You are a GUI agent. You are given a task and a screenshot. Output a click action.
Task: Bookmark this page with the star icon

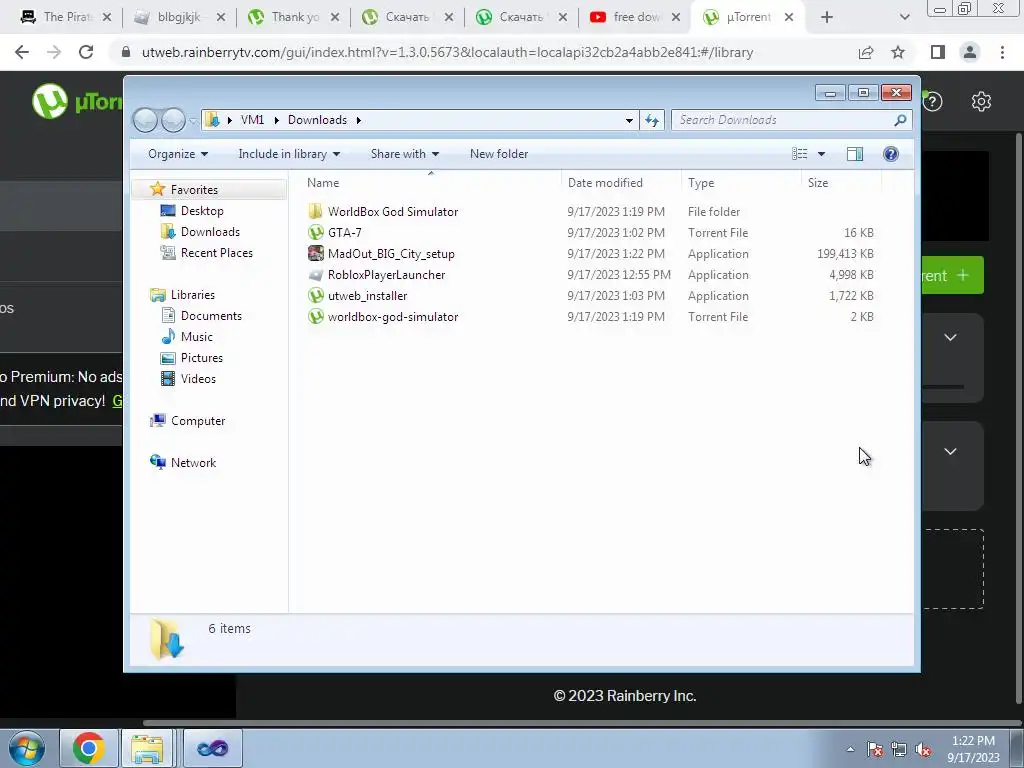pyautogui.click(x=898, y=52)
